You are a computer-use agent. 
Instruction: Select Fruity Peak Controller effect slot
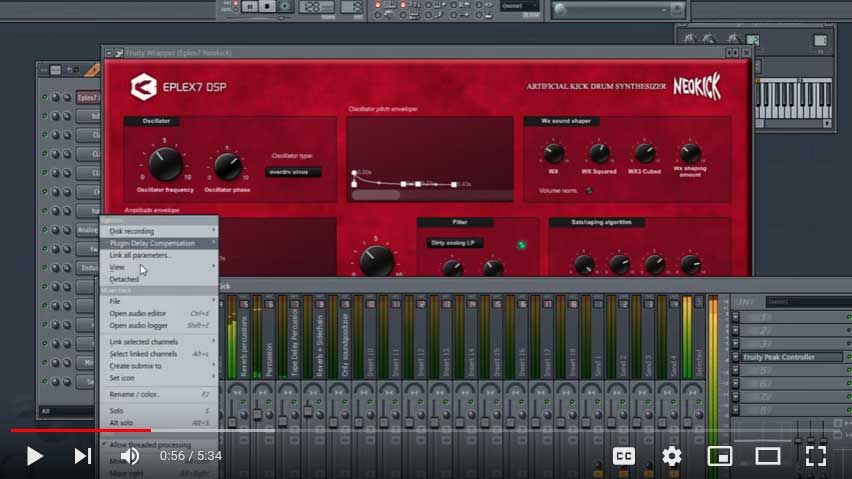(792, 357)
